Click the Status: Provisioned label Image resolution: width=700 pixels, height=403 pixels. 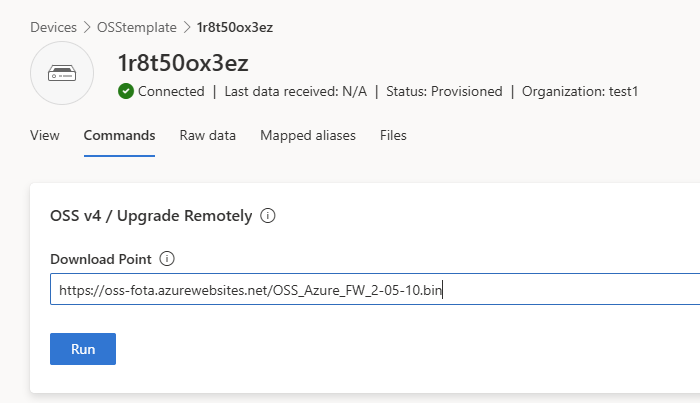444,91
